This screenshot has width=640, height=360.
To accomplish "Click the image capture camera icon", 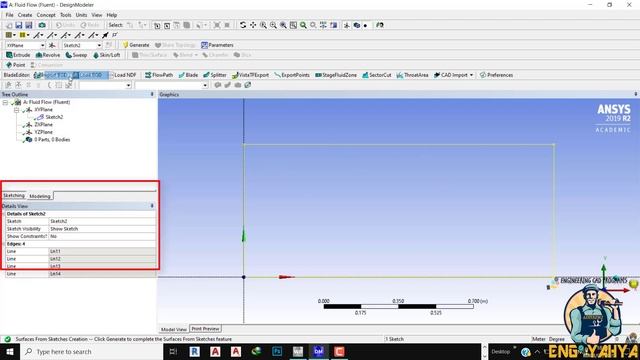I will click(42, 25).
